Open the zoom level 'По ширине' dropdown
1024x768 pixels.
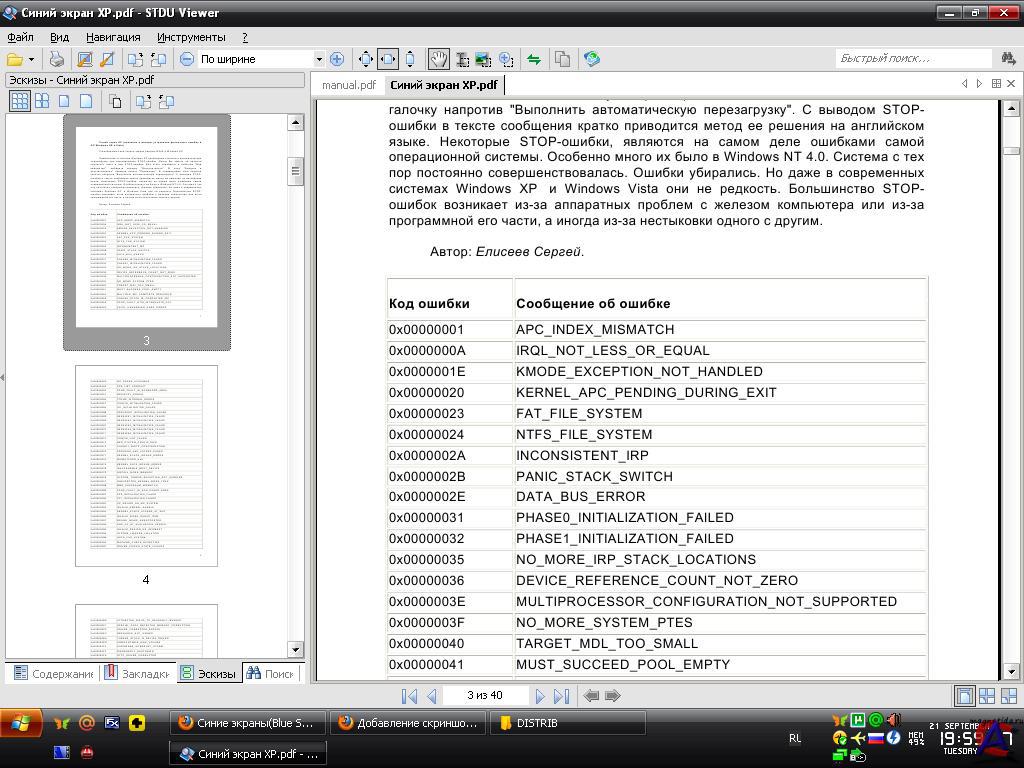pyautogui.click(x=319, y=59)
